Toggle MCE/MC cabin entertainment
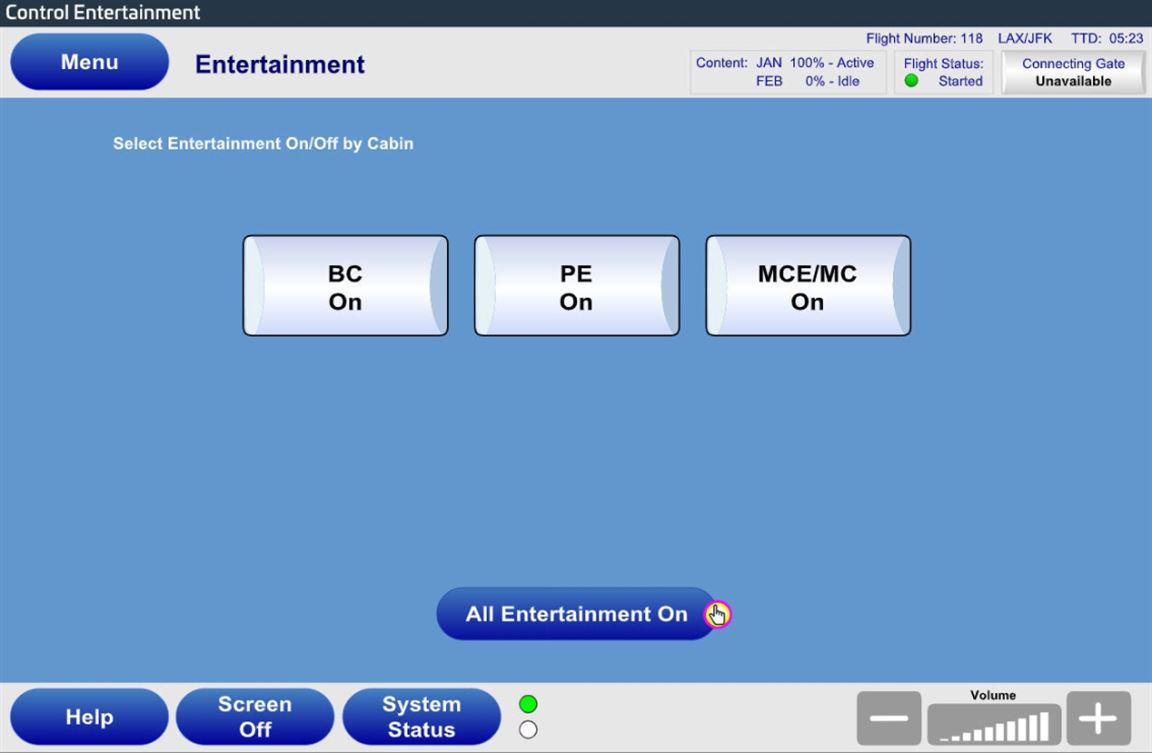This screenshot has width=1152, height=753. coord(808,286)
